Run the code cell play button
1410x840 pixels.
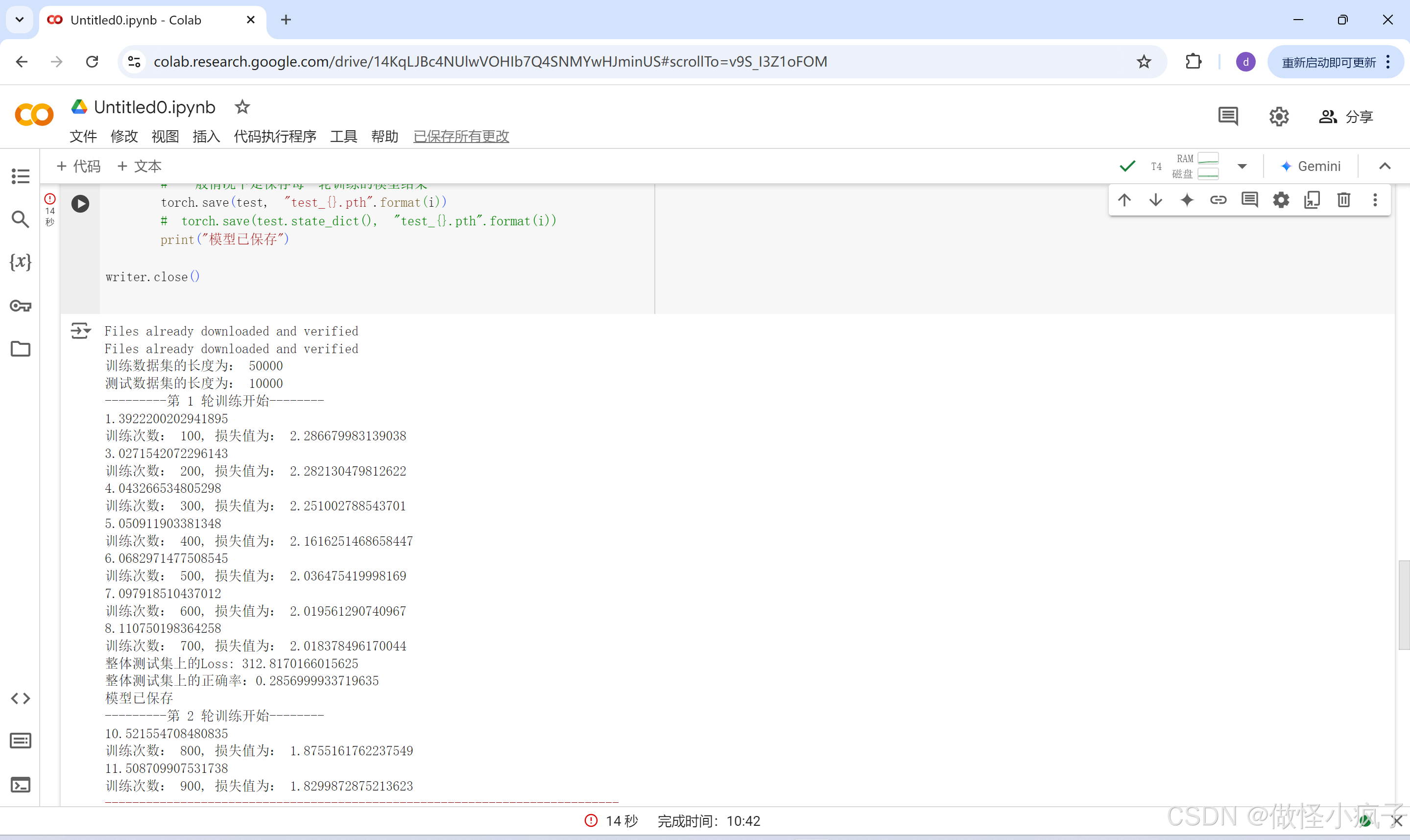(80, 204)
